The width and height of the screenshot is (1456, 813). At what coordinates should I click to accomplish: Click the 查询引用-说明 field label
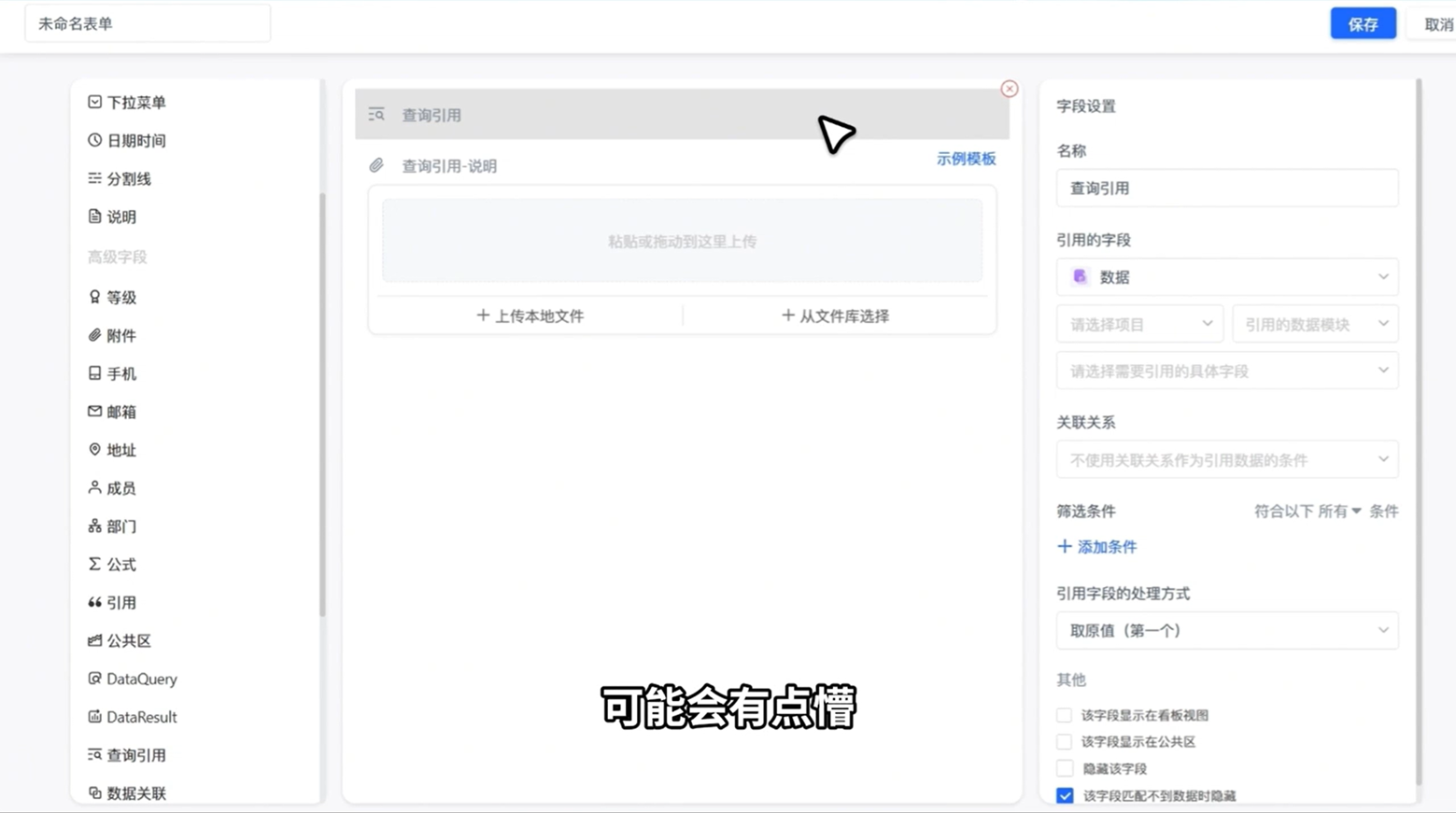(x=449, y=166)
